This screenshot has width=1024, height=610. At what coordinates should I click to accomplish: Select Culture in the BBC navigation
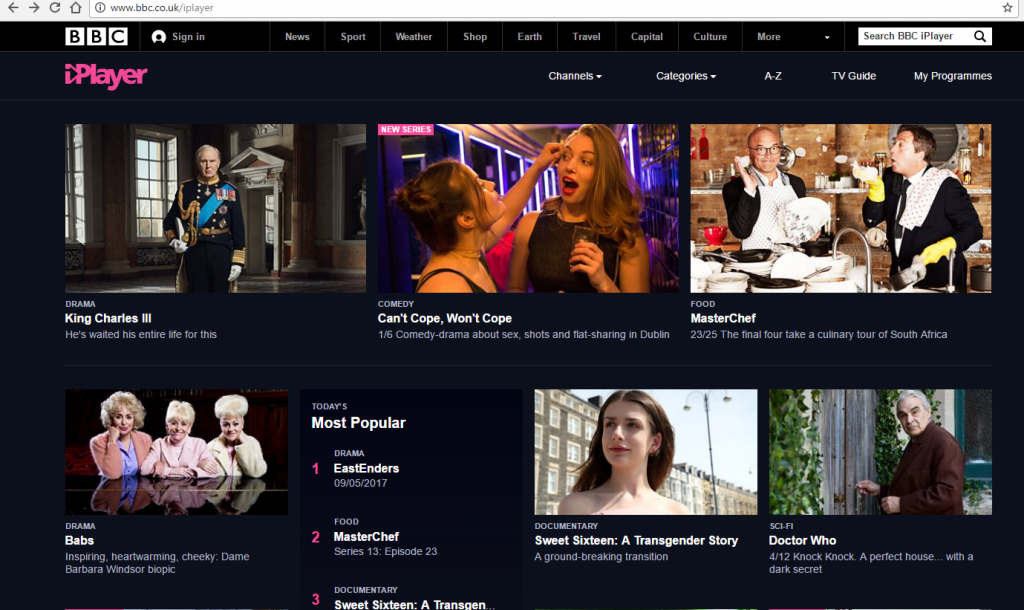tap(710, 37)
